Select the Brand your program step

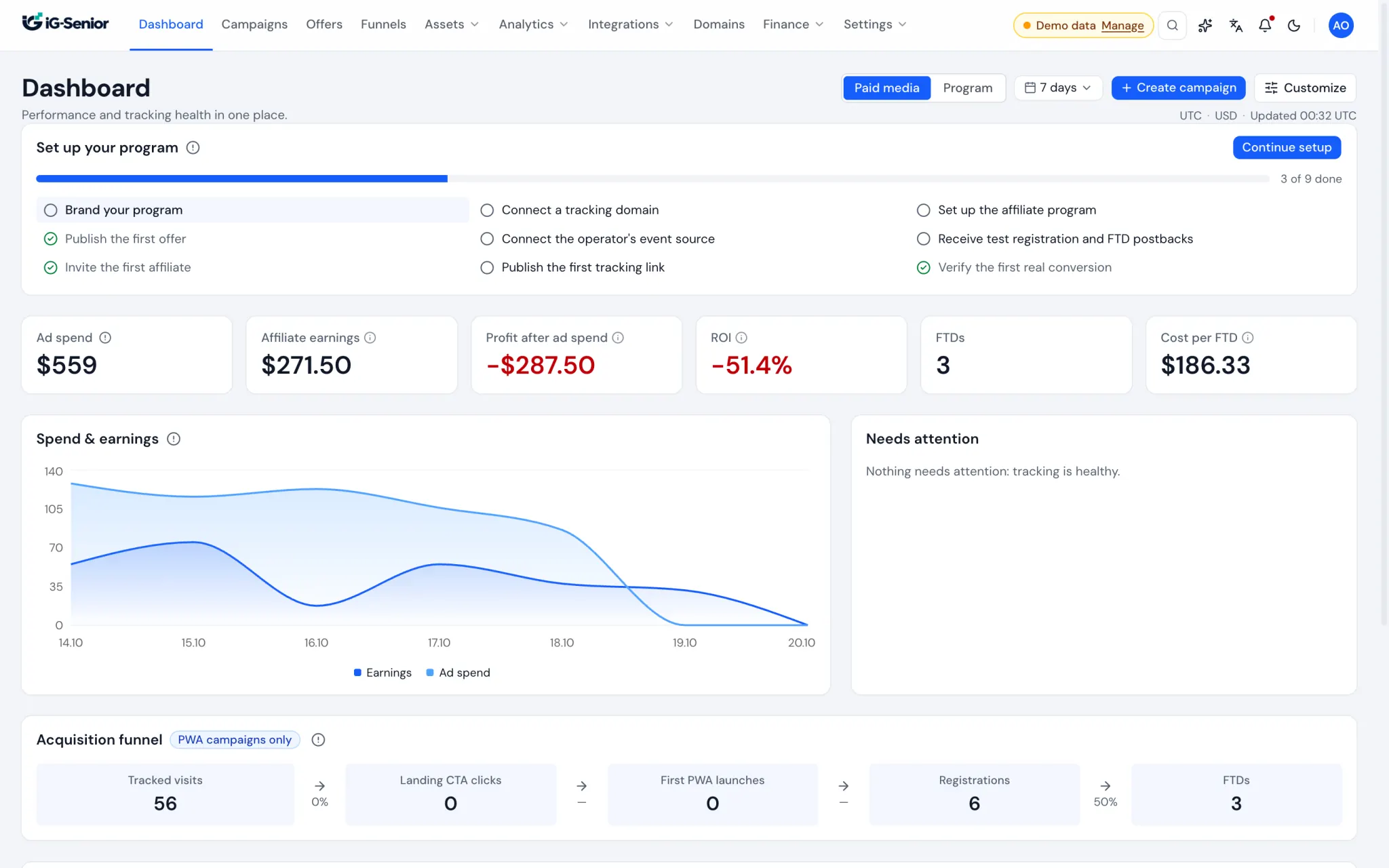pyautogui.click(x=252, y=210)
